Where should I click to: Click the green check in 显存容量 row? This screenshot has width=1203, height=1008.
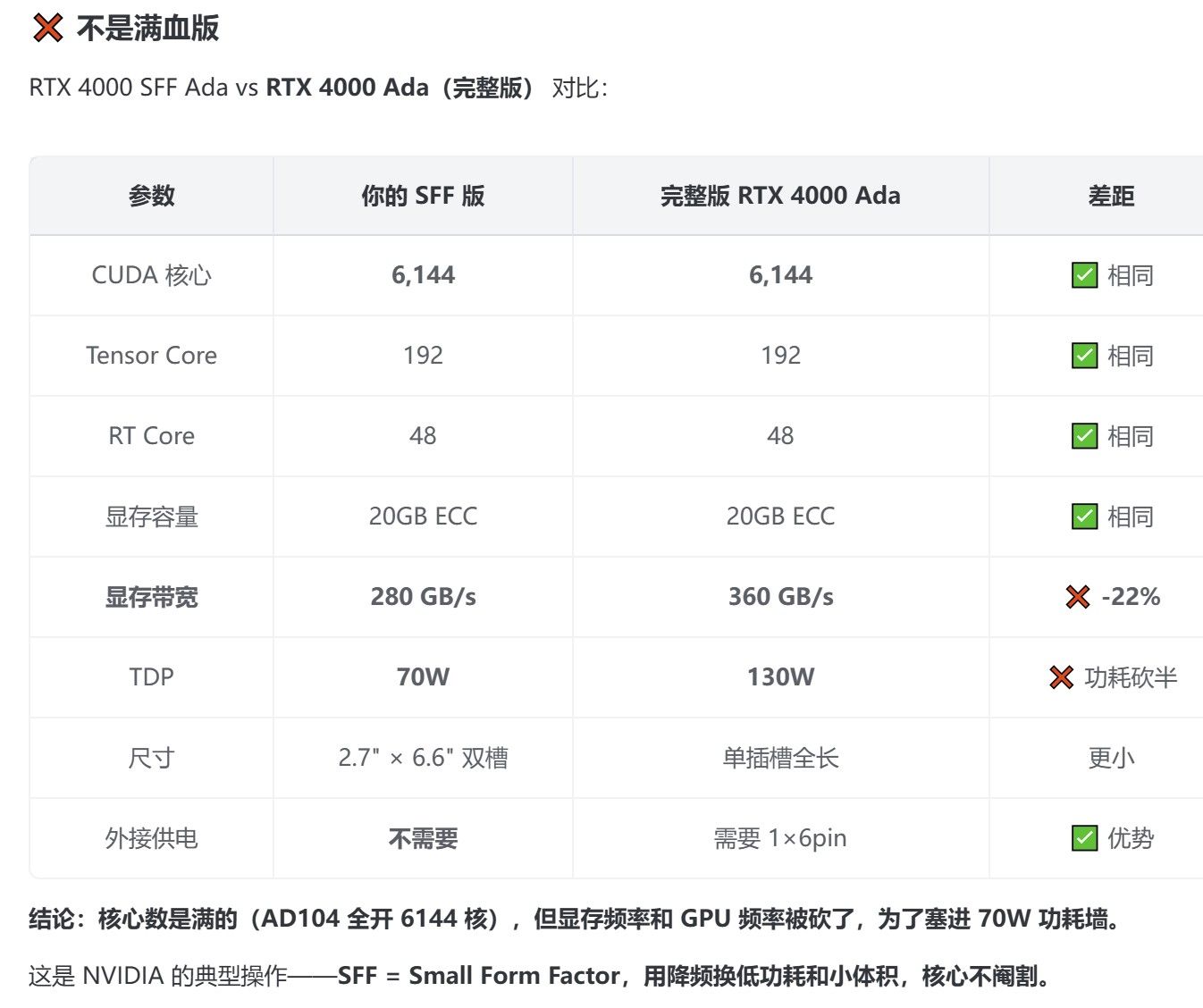coord(1084,517)
